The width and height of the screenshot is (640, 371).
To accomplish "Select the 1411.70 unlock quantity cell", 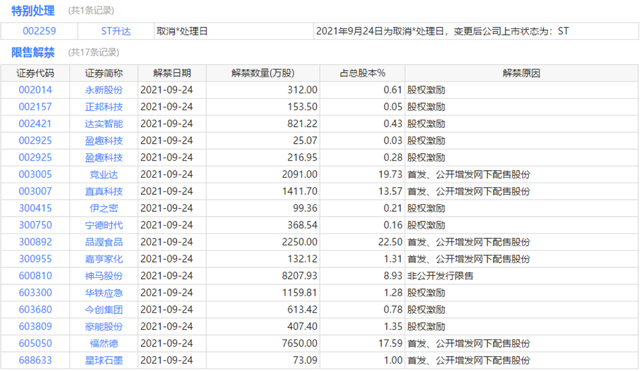I will tap(263, 191).
